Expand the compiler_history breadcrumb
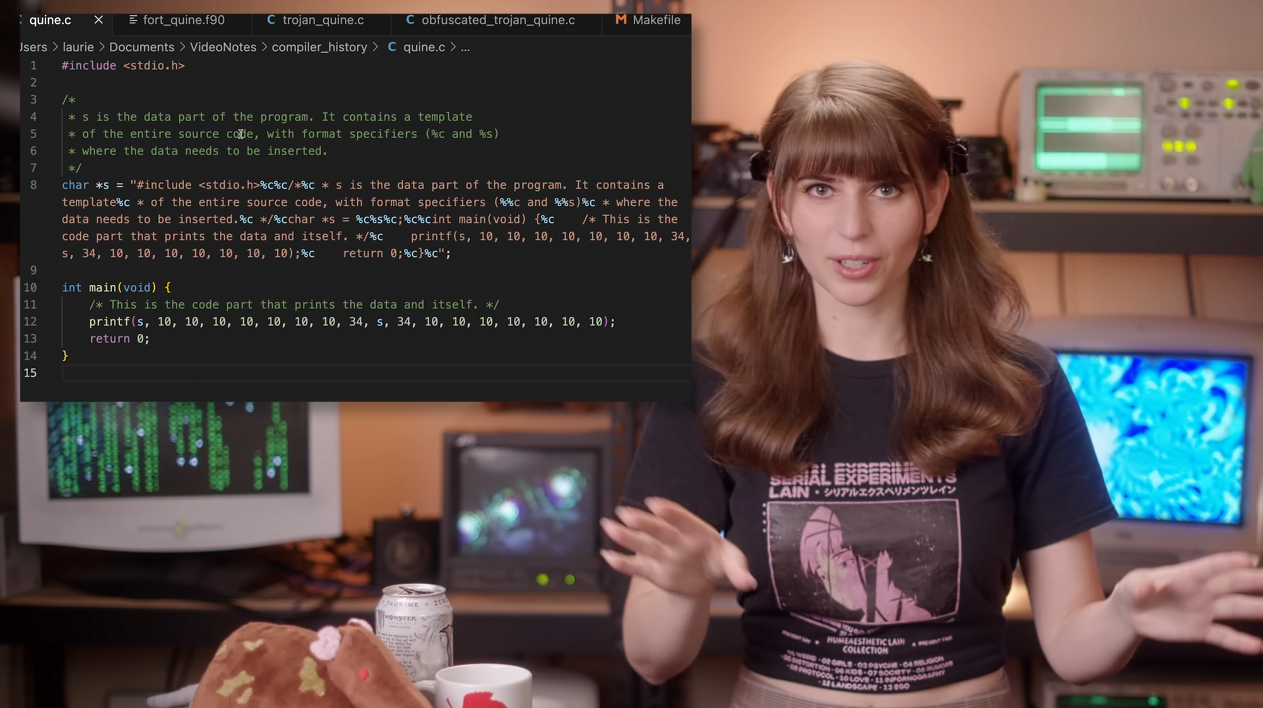The width and height of the screenshot is (1263, 708). tap(319, 47)
